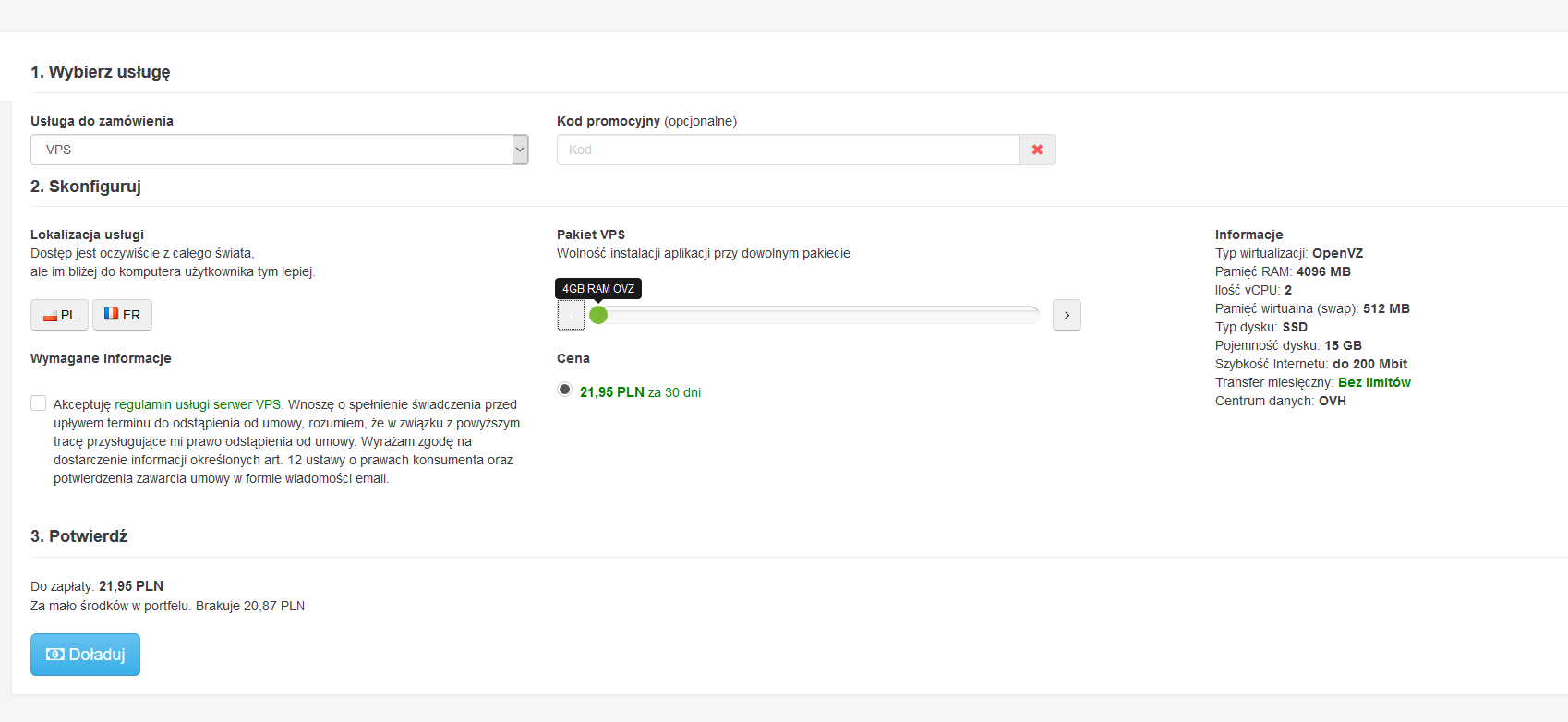The image size is (1568, 722).
Task: Click 'Bez limitów' transfer text
Action: pyautogui.click(x=1374, y=382)
